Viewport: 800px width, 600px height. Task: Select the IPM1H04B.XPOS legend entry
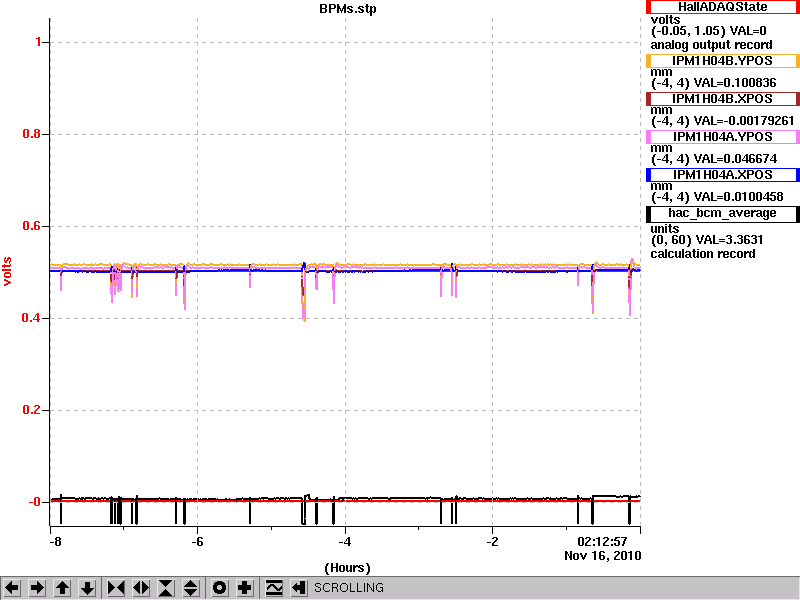722,99
